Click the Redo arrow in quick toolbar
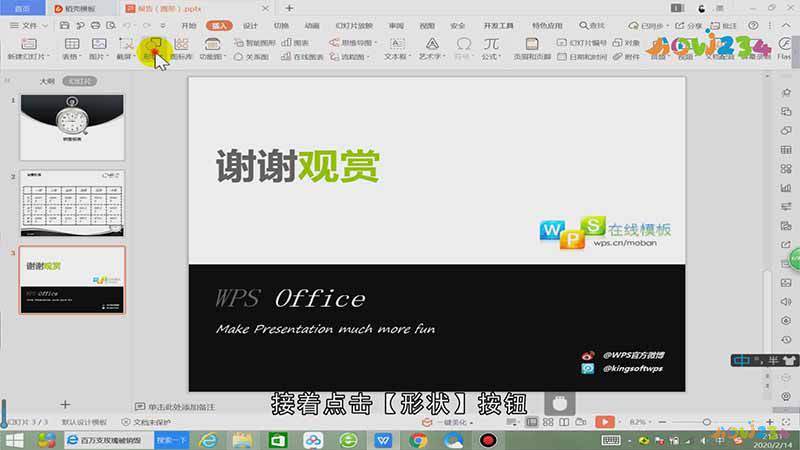The image size is (800, 450). [x=147, y=25]
